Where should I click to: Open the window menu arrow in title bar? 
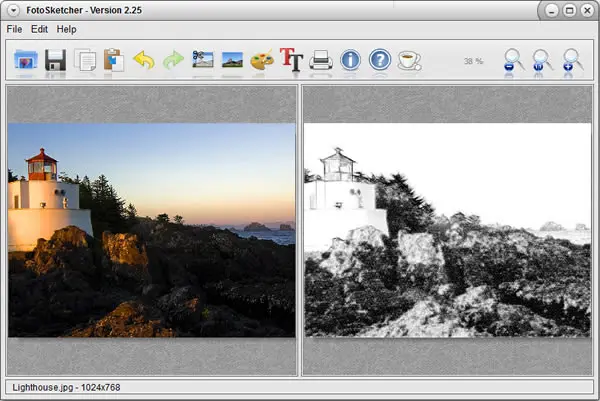pyautogui.click(x=13, y=10)
